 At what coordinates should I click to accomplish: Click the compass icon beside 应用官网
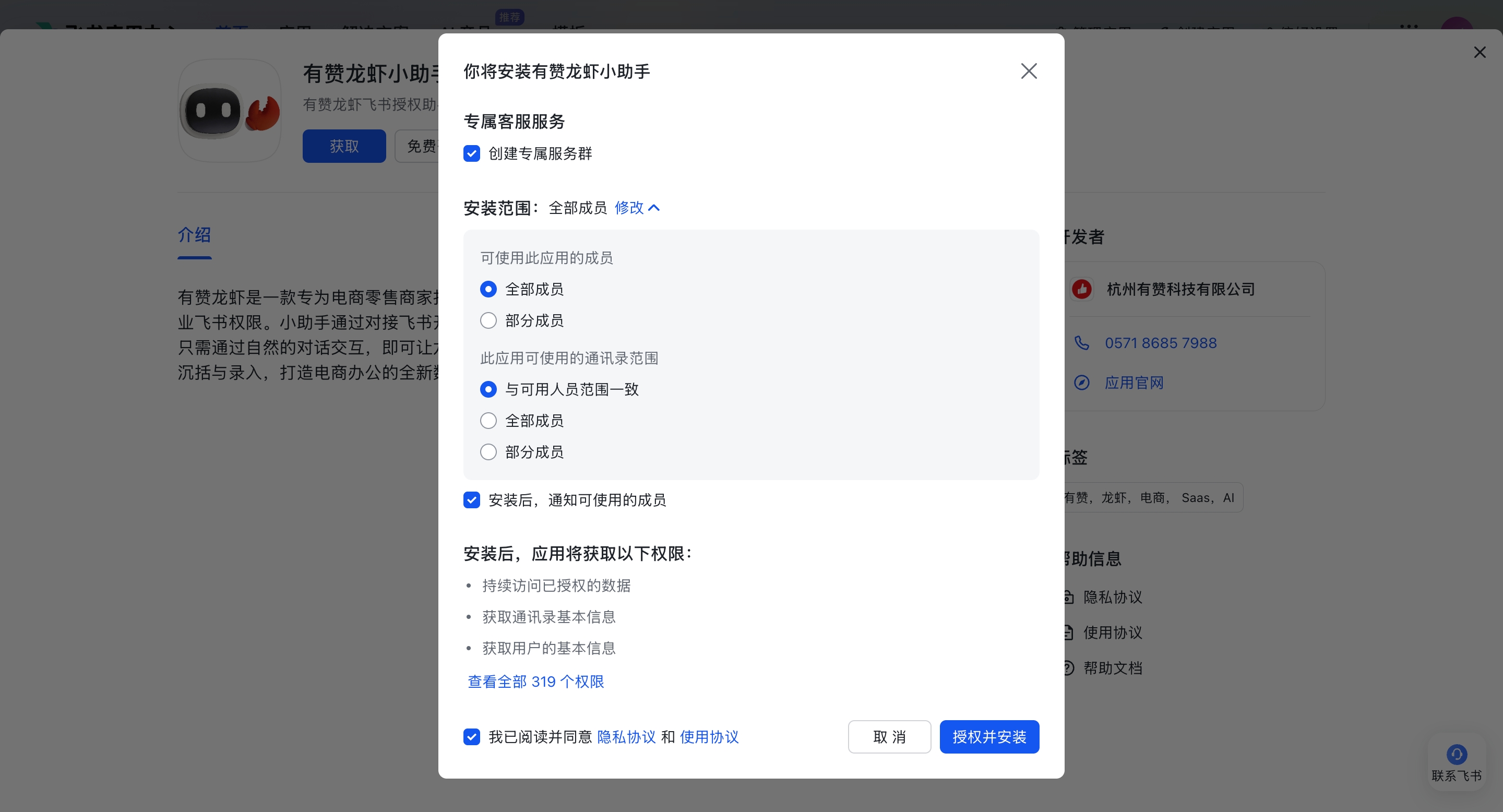[1082, 383]
